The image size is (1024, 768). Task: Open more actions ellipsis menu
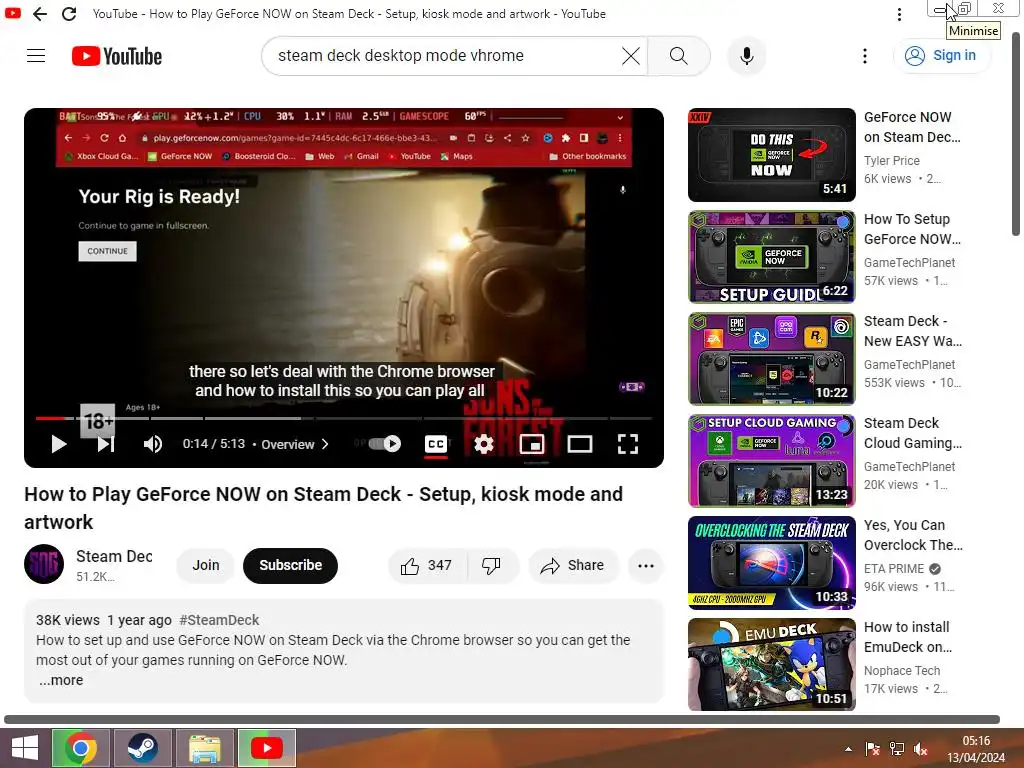click(x=646, y=566)
